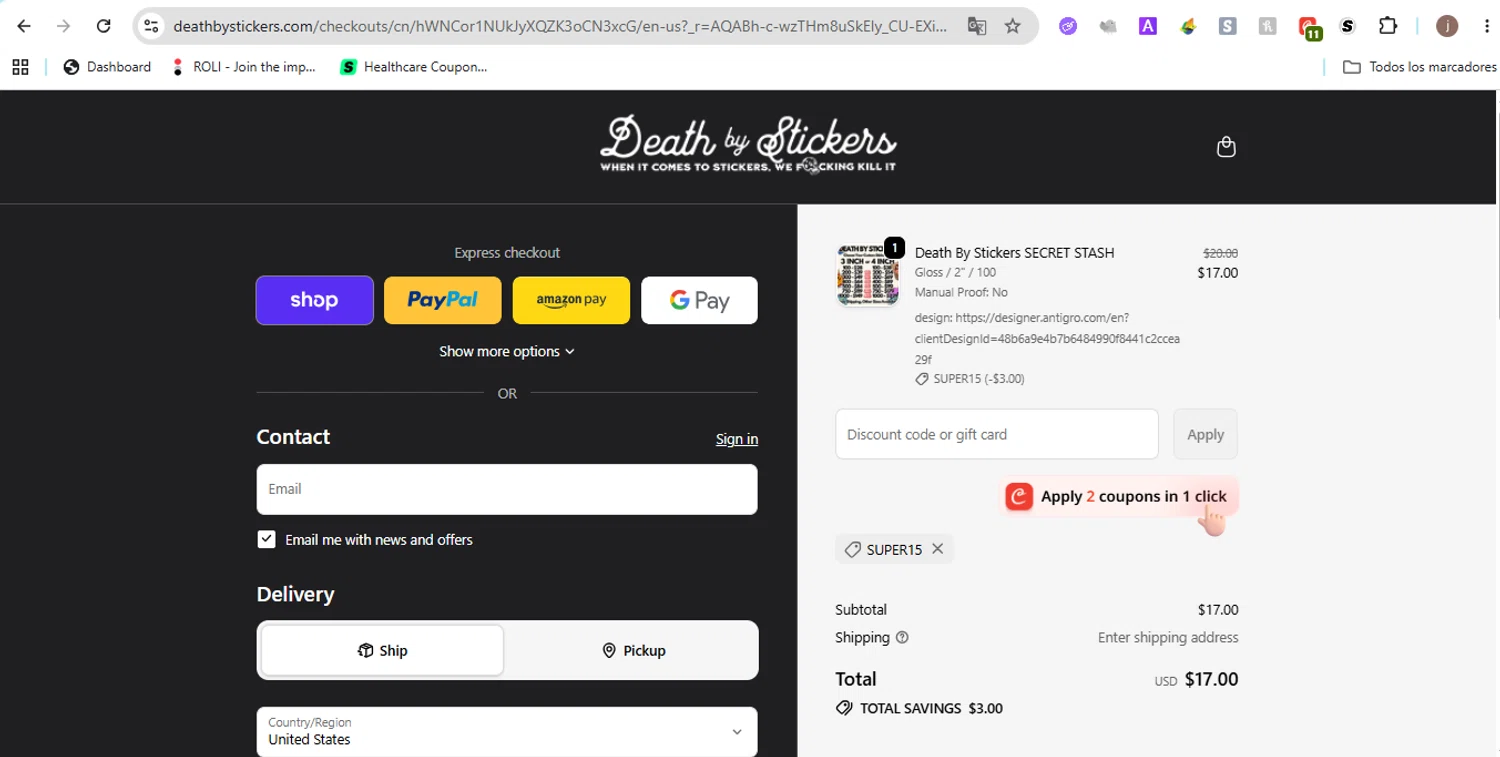Expand Show more options

pos(507,351)
